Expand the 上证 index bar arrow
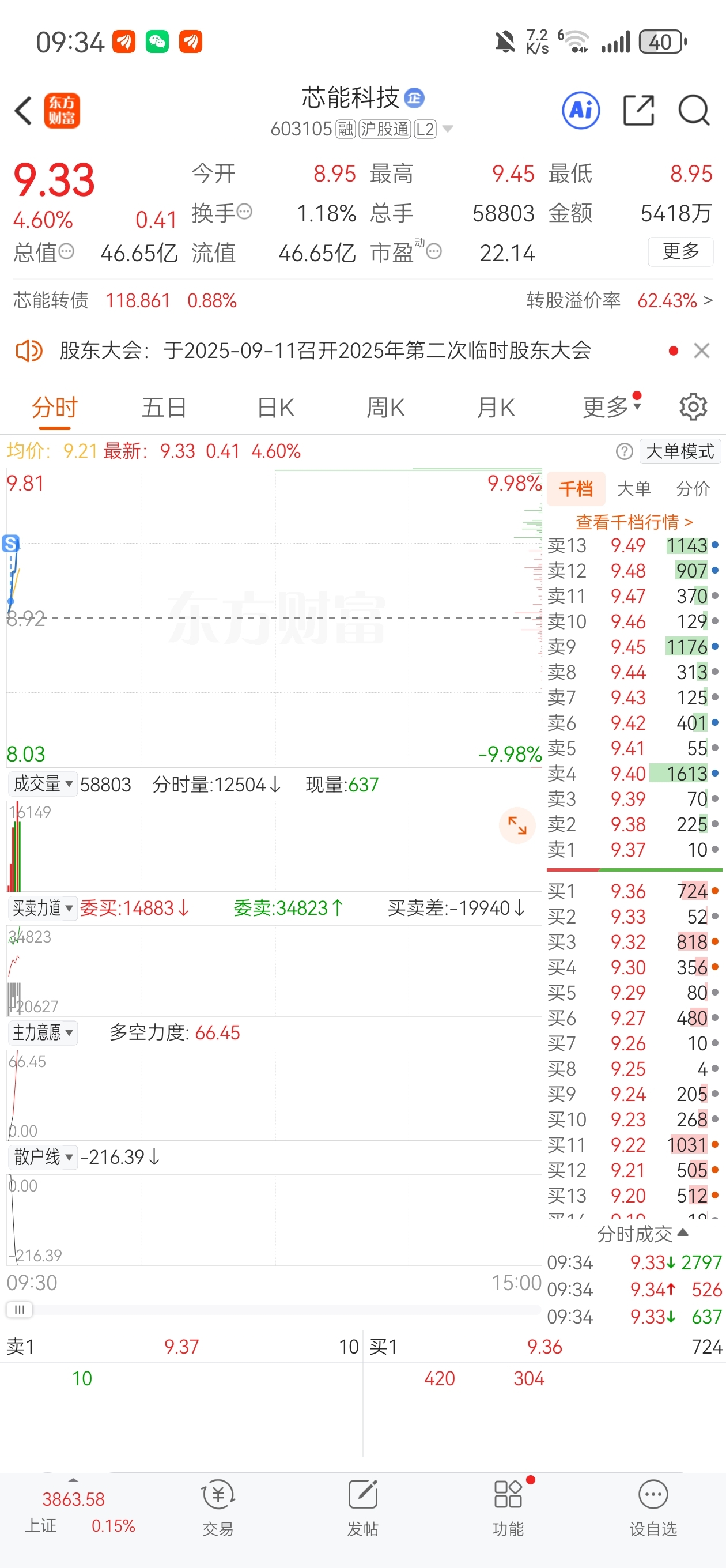Screen dimensions: 726x1568 [x=73, y=1480]
